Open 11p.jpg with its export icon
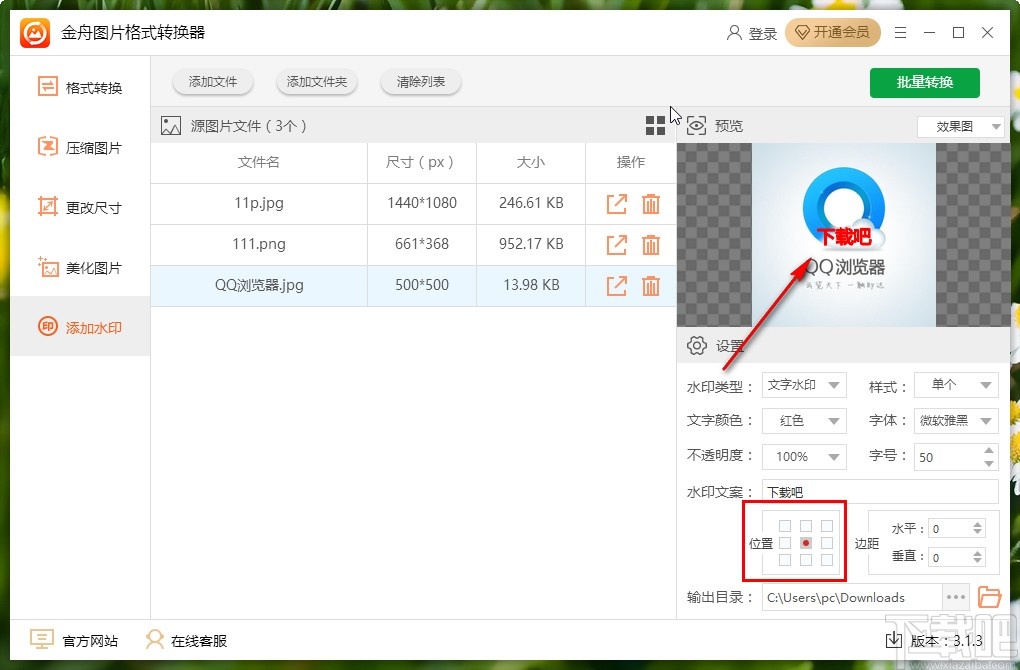1020x670 pixels. (616, 204)
